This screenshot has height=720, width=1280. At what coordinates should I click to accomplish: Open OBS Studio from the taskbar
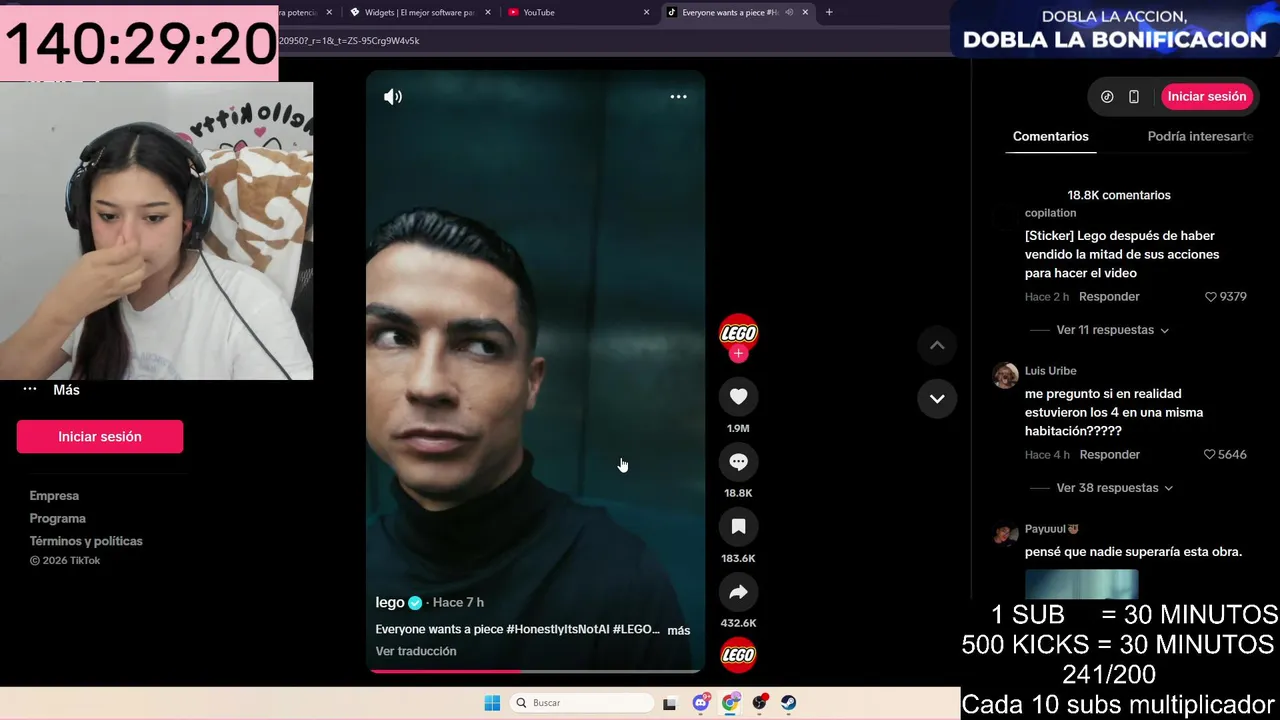[760, 703]
